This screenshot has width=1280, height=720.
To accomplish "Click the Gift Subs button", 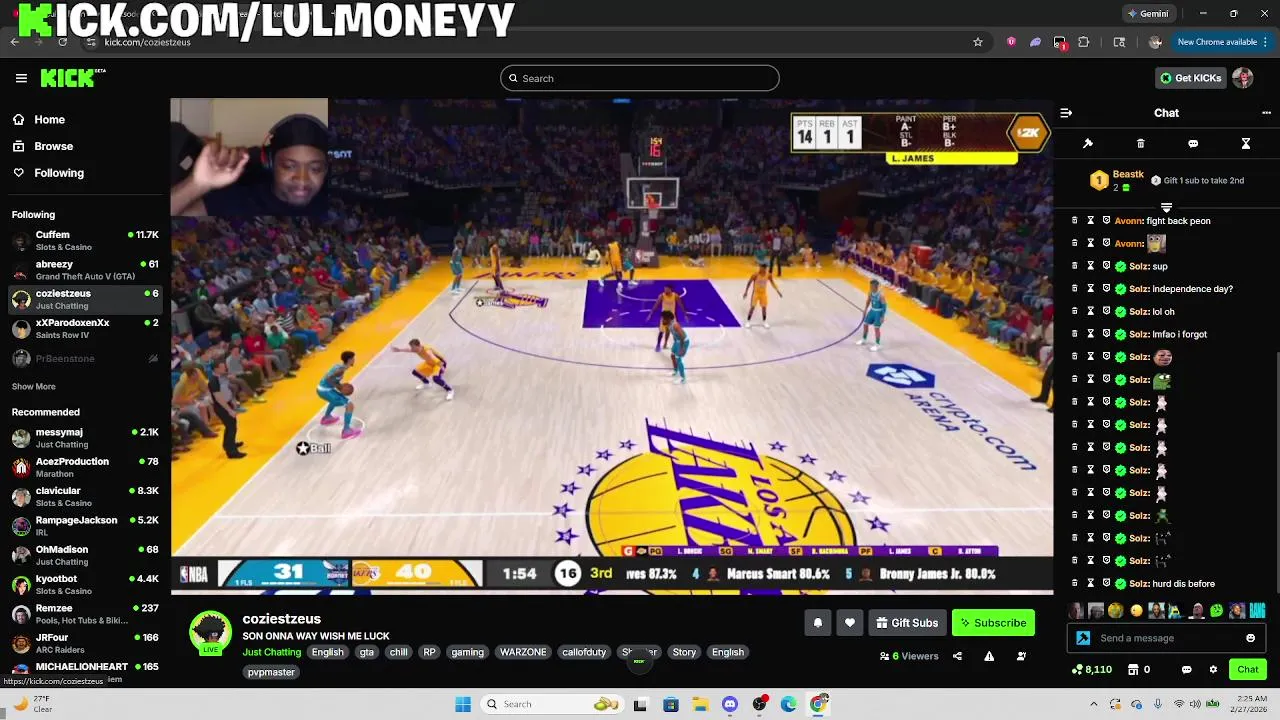I will (907, 623).
